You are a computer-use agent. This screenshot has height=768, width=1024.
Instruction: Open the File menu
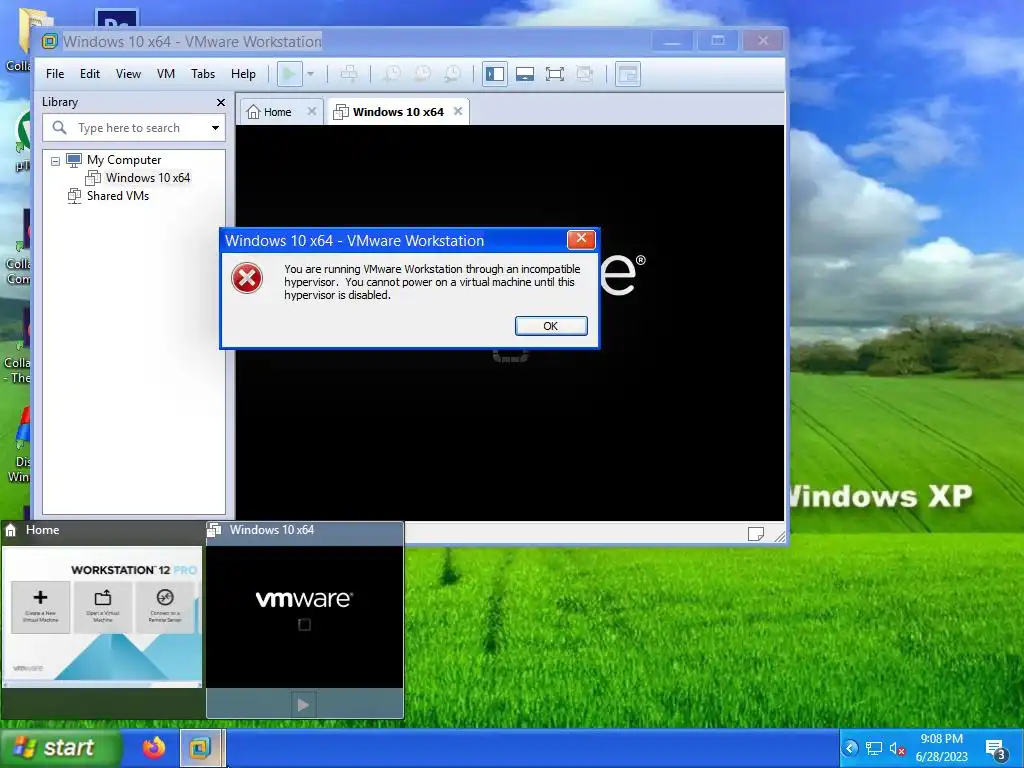click(55, 74)
